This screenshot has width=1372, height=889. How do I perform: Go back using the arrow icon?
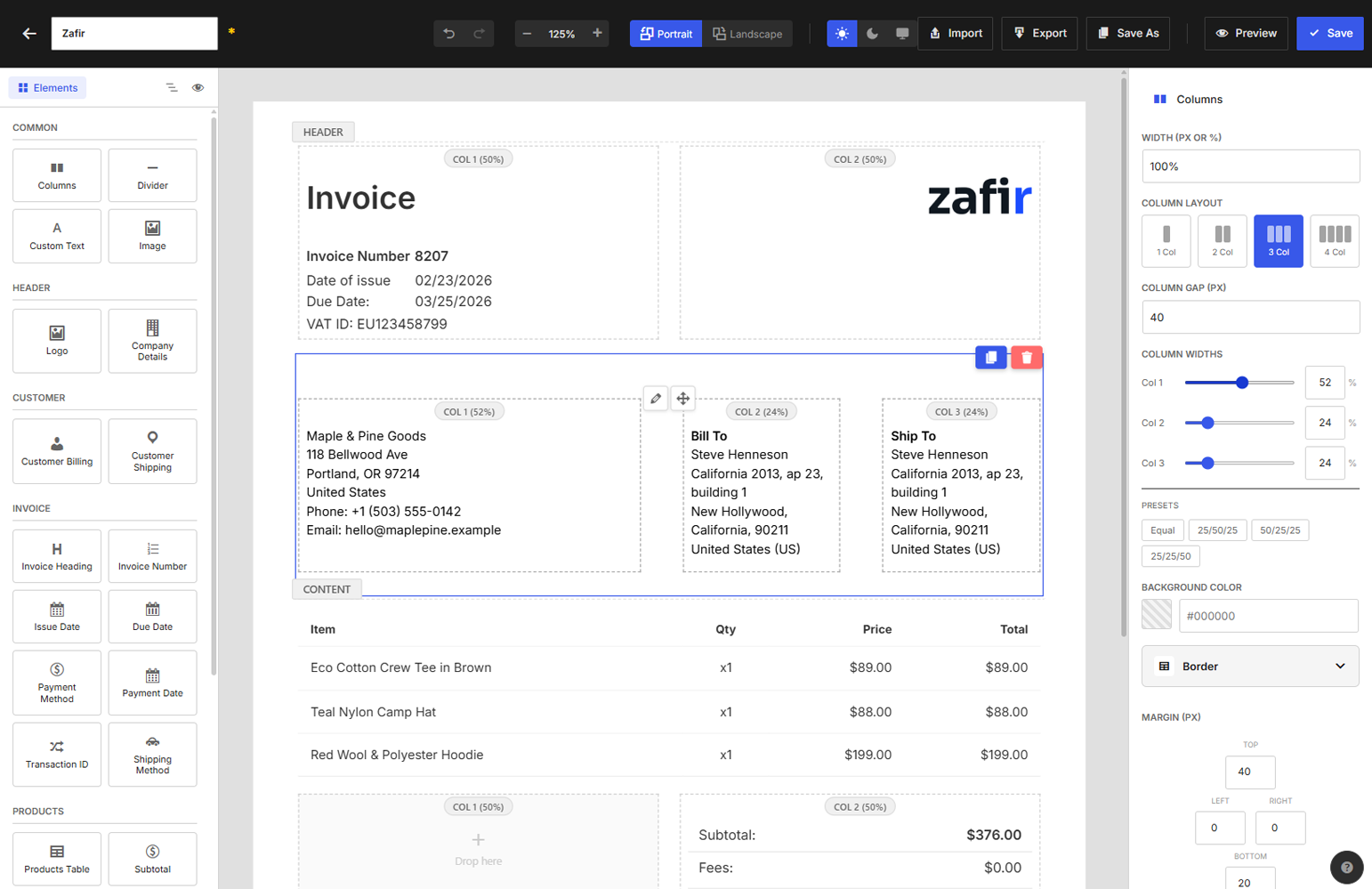pyautogui.click(x=29, y=34)
